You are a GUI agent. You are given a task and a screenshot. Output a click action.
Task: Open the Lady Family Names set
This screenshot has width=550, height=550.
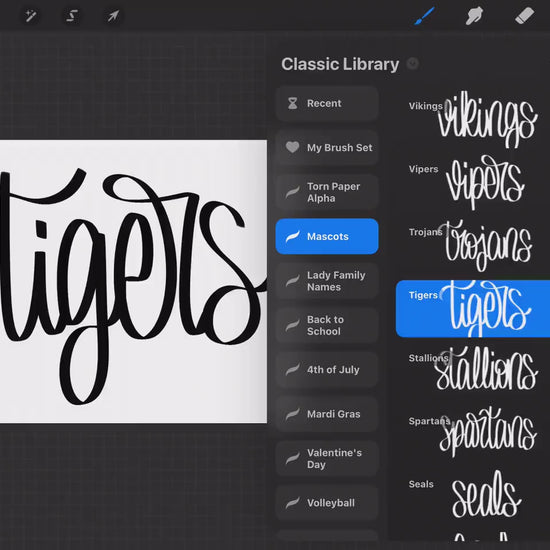point(327,281)
